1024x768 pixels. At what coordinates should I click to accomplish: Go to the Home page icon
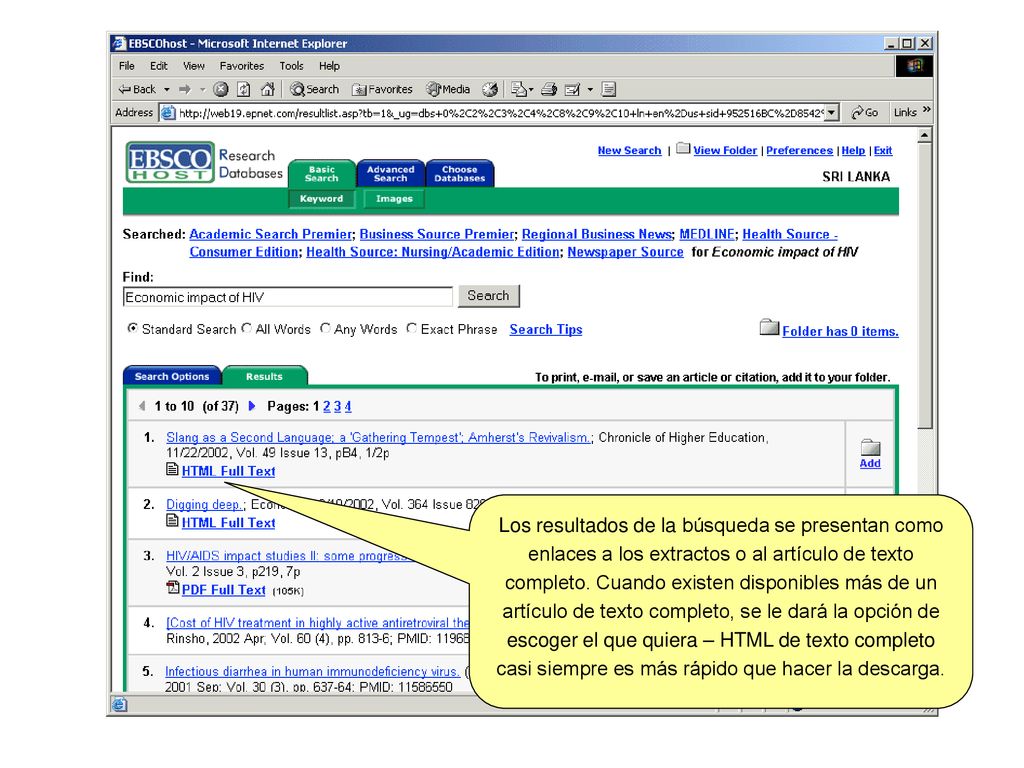pyautogui.click(x=268, y=89)
